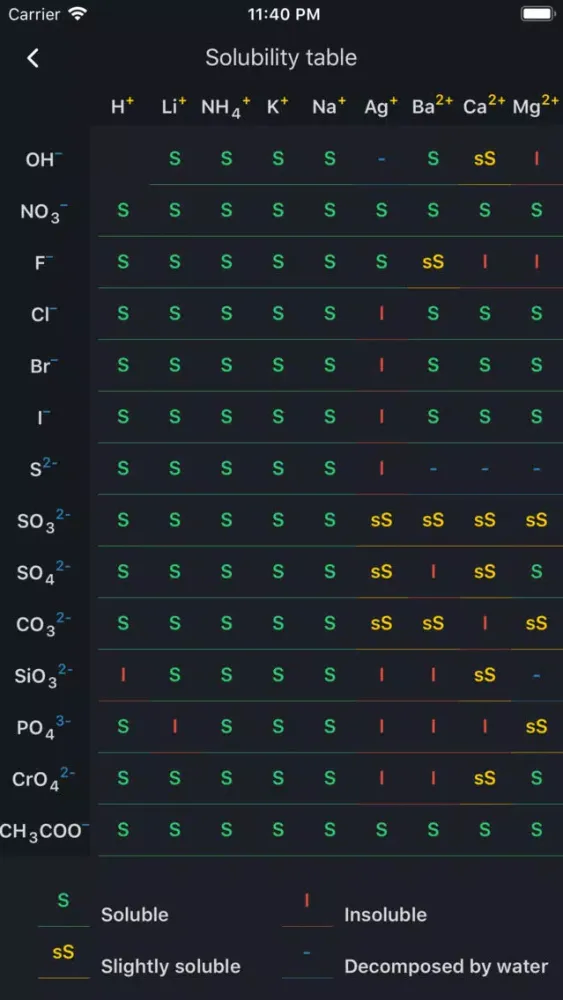This screenshot has width=563, height=1000.
Task: Tap the yellow sS legend symbol
Action: pos(63,952)
